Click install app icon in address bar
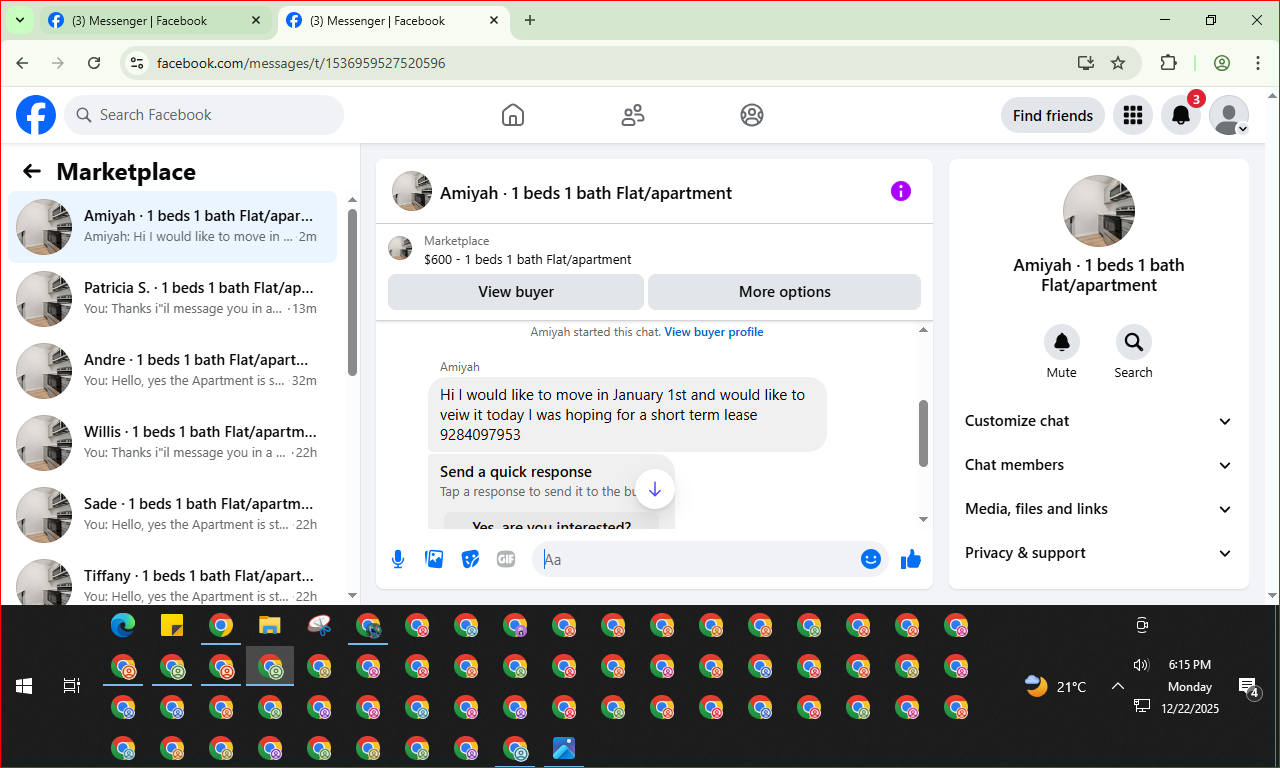Image resolution: width=1280 pixels, height=768 pixels. click(x=1086, y=63)
